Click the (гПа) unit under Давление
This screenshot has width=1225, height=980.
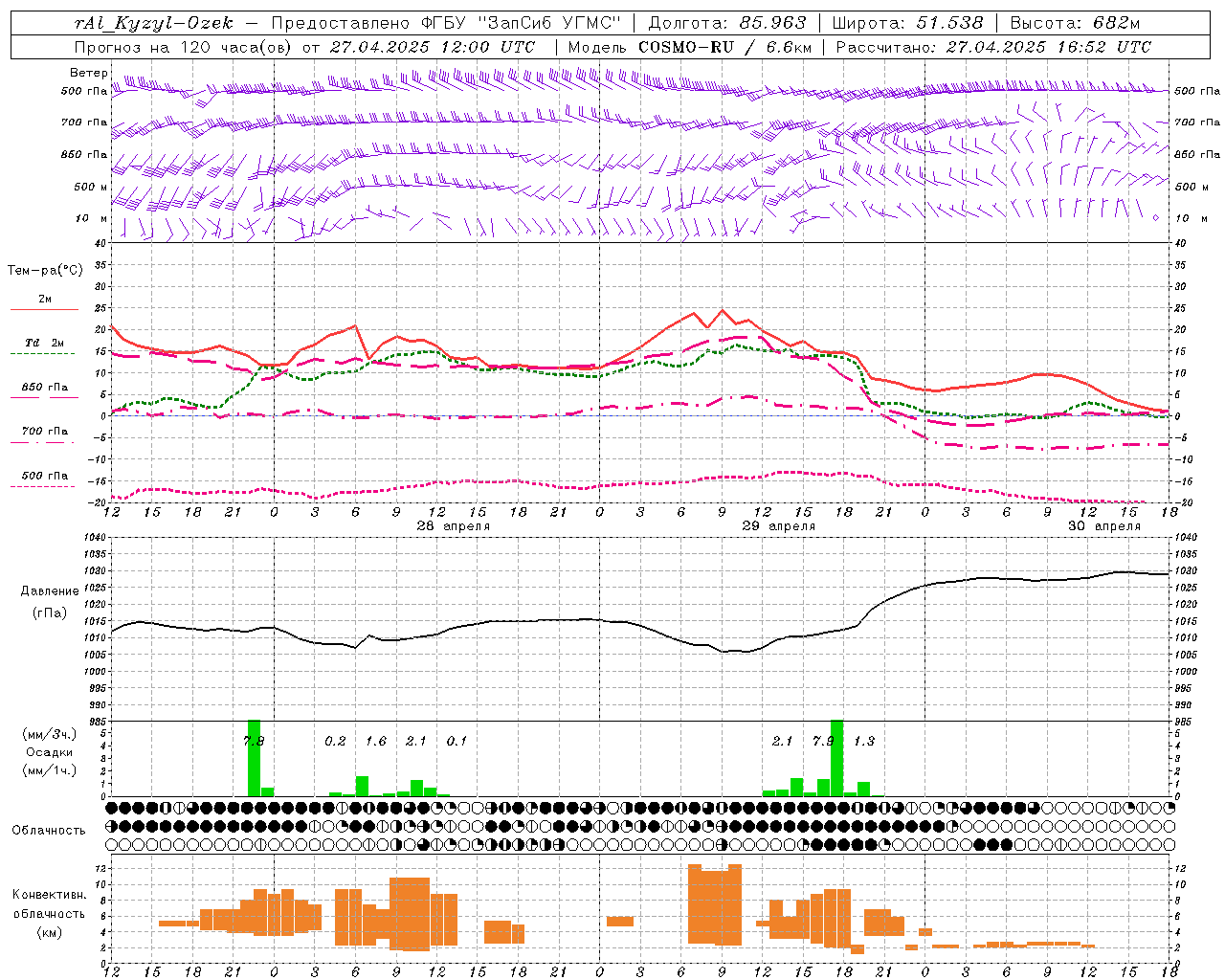pyautogui.click(x=50, y=612)
